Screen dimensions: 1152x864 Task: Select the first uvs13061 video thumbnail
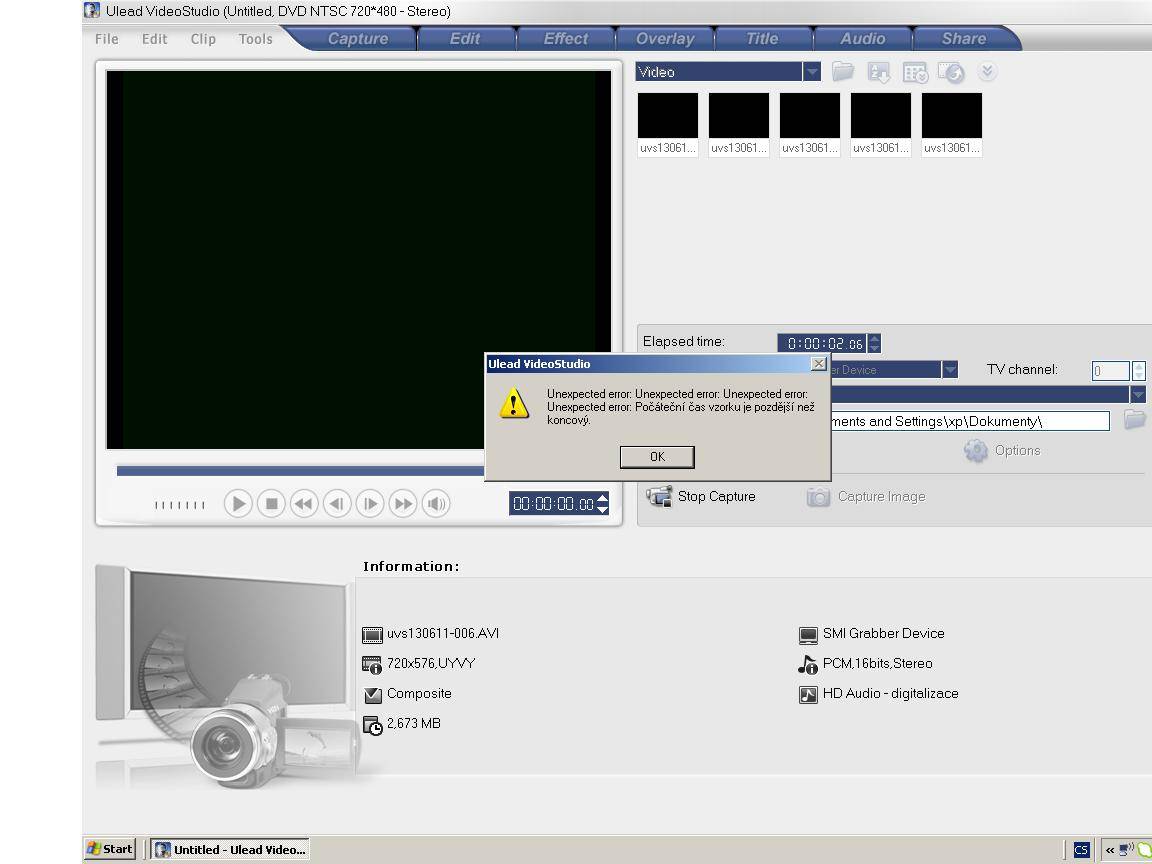(668, 115)
